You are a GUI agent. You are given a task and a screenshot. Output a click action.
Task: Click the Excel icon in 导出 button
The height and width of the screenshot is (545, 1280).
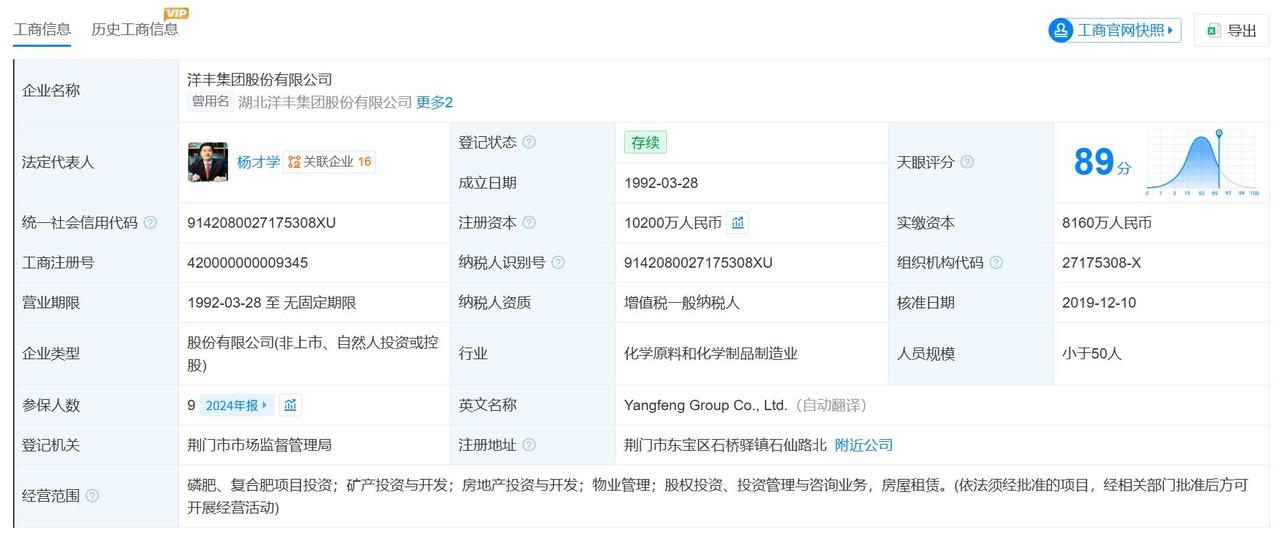[x=1213, y=31]
